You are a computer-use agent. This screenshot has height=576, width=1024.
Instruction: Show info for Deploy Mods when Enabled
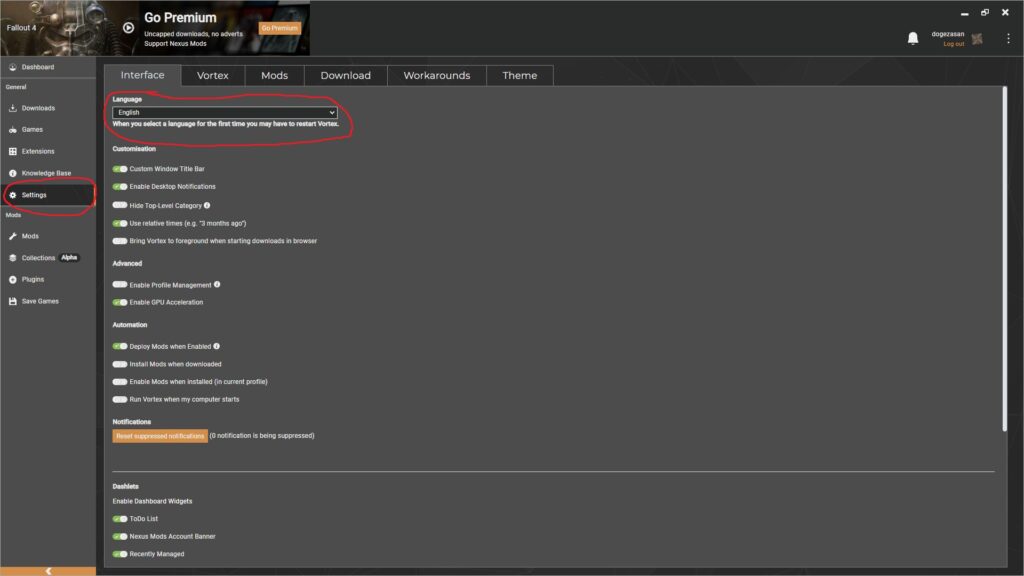(x=216, y=346)
